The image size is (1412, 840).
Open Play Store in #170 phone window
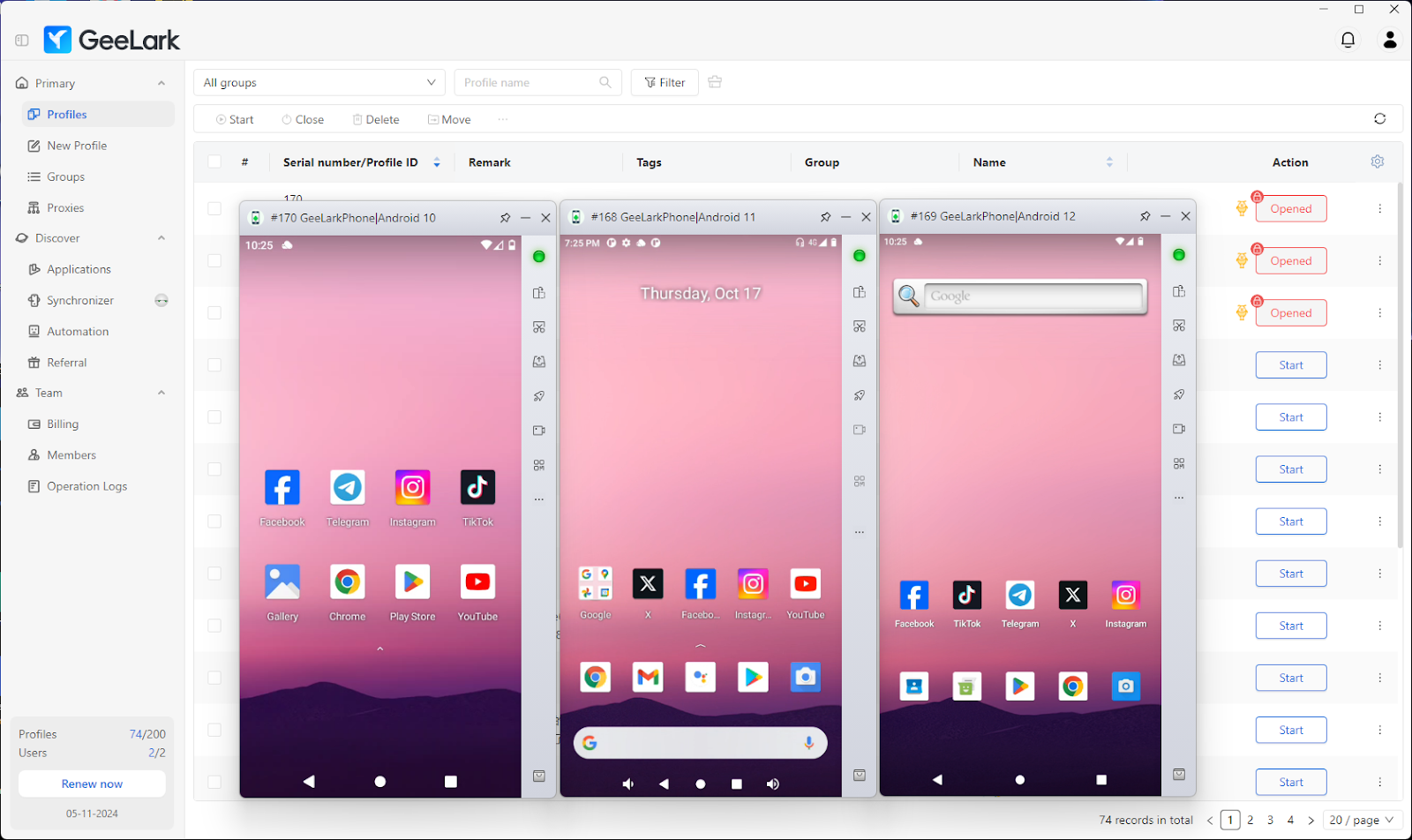pos(412,582)
